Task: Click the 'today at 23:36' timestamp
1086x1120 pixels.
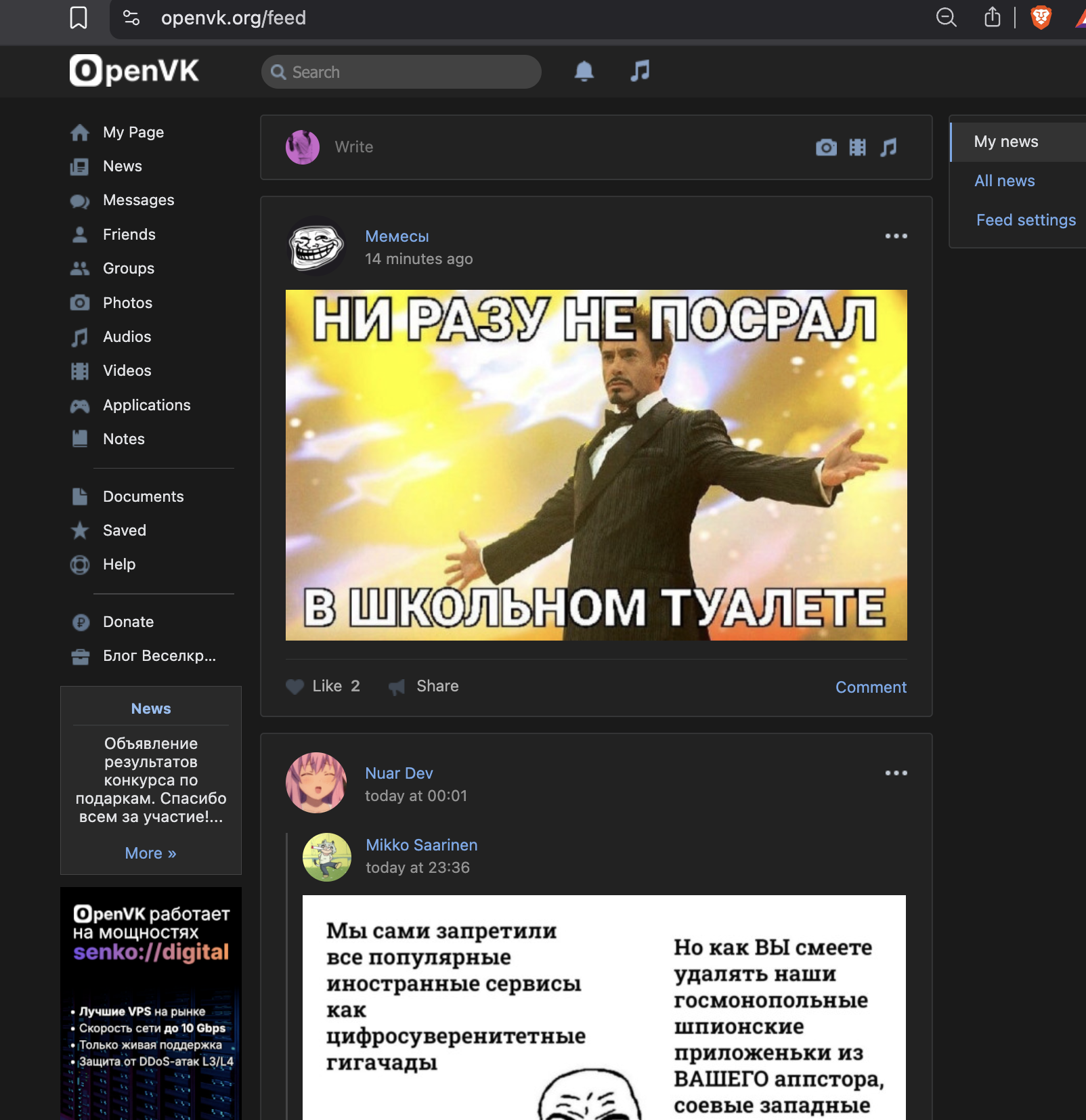Action: pos(418,868)
